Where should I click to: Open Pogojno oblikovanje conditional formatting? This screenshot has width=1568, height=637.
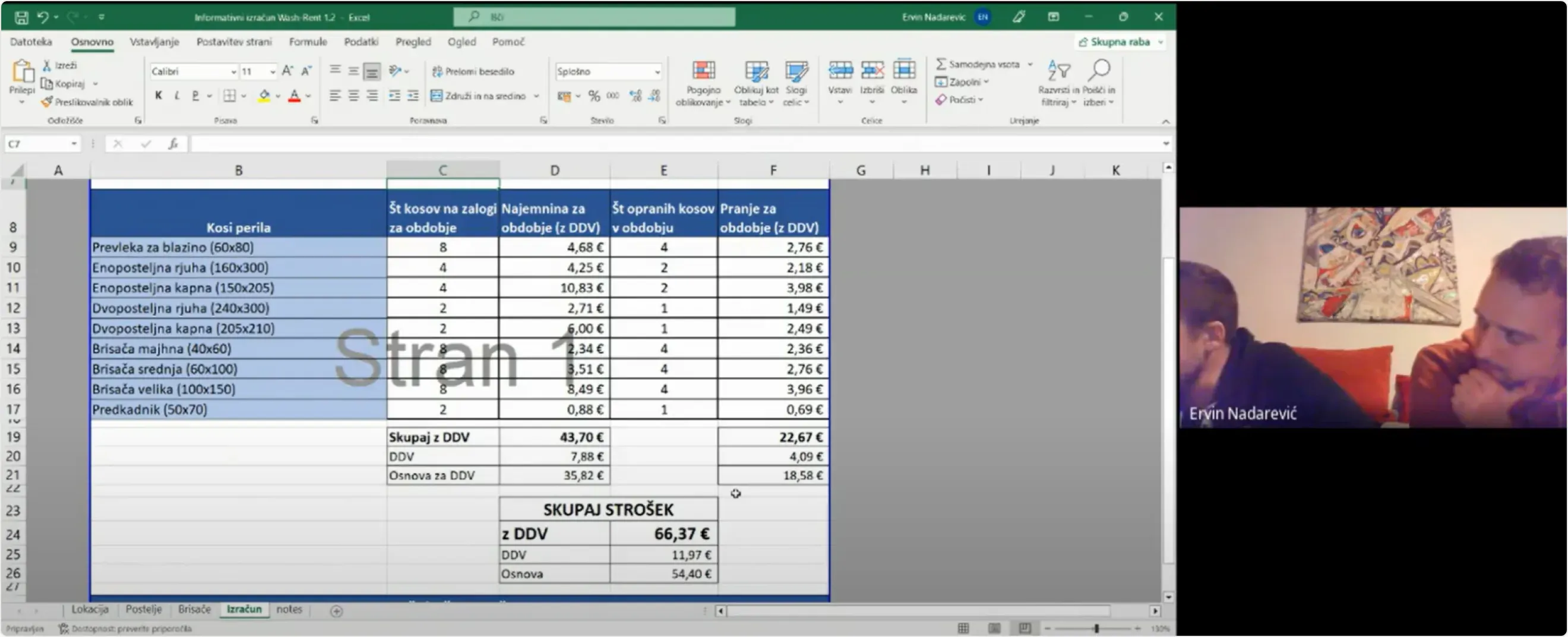click(703, 83)
